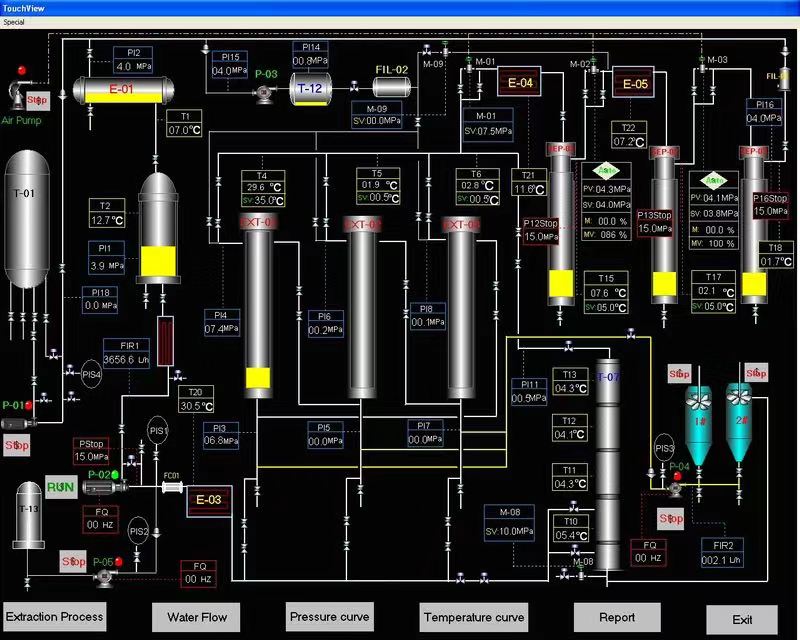Select the T-12 tank icon
This screenshot has height=640, width=800.
click(x=310, y=89)
